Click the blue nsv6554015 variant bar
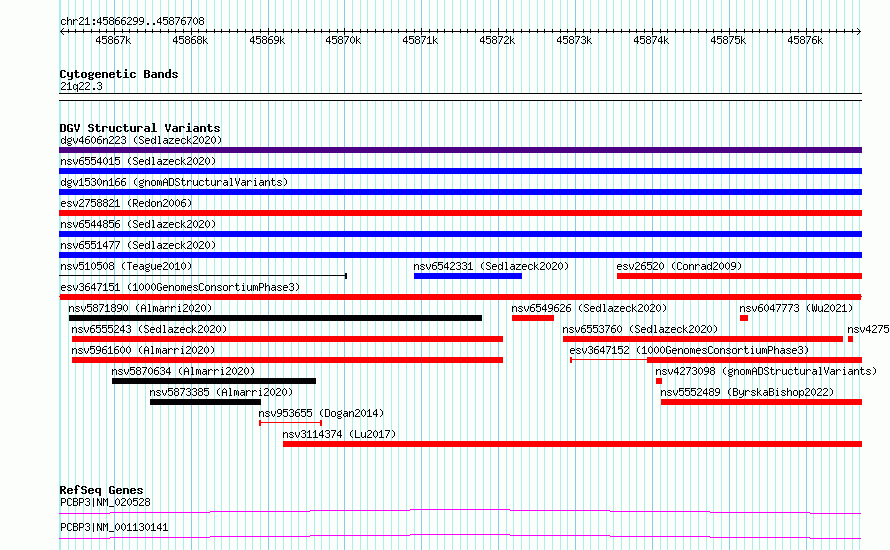 pyautogui.click(x=460, y=171)
